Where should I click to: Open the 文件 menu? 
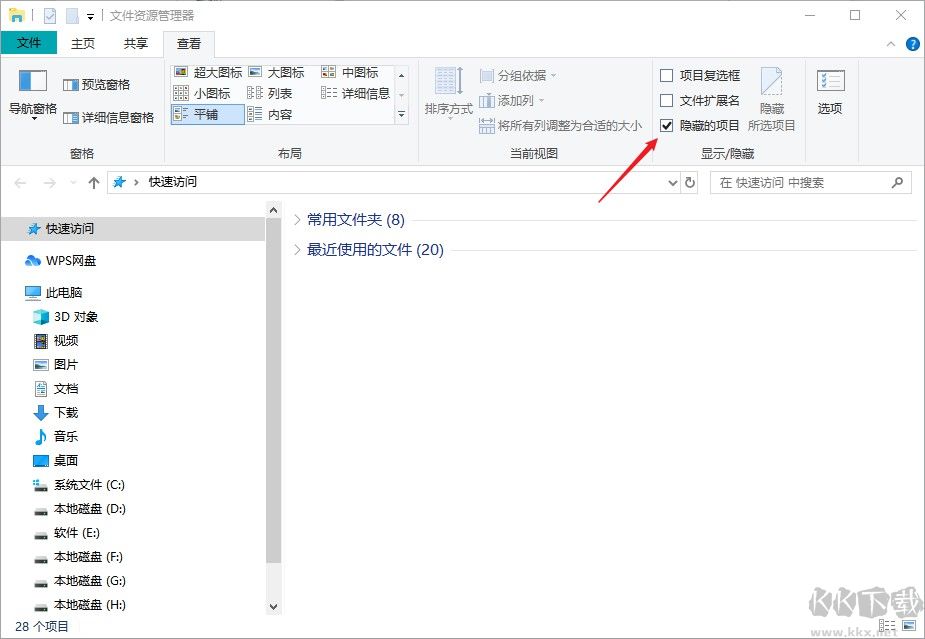click(x=31, y=43)
